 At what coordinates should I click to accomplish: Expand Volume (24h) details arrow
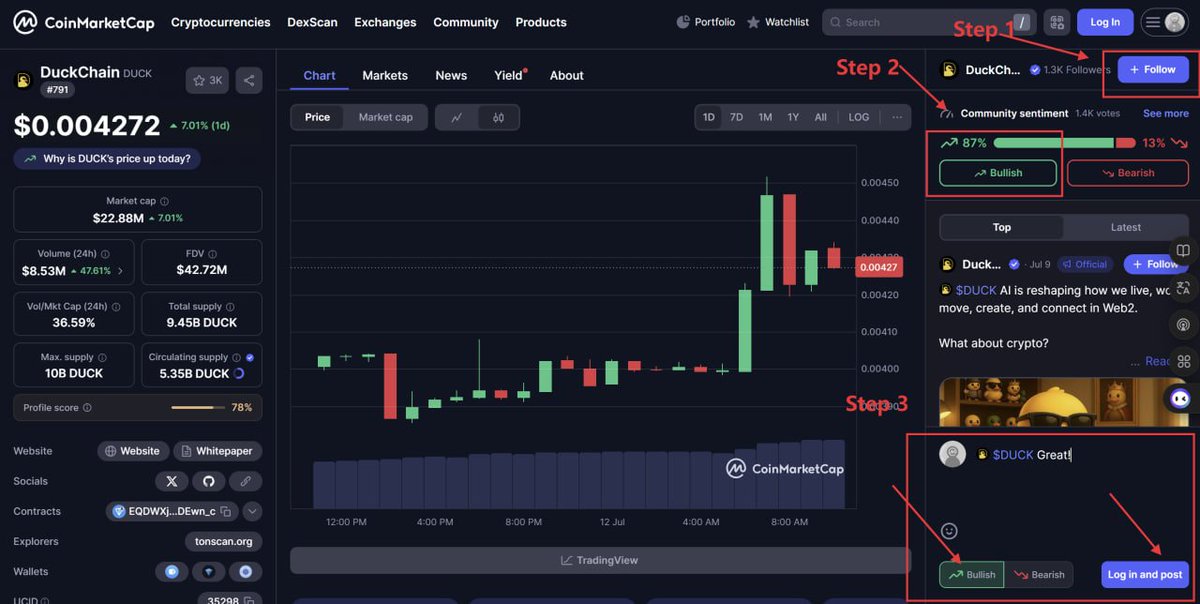121,271
